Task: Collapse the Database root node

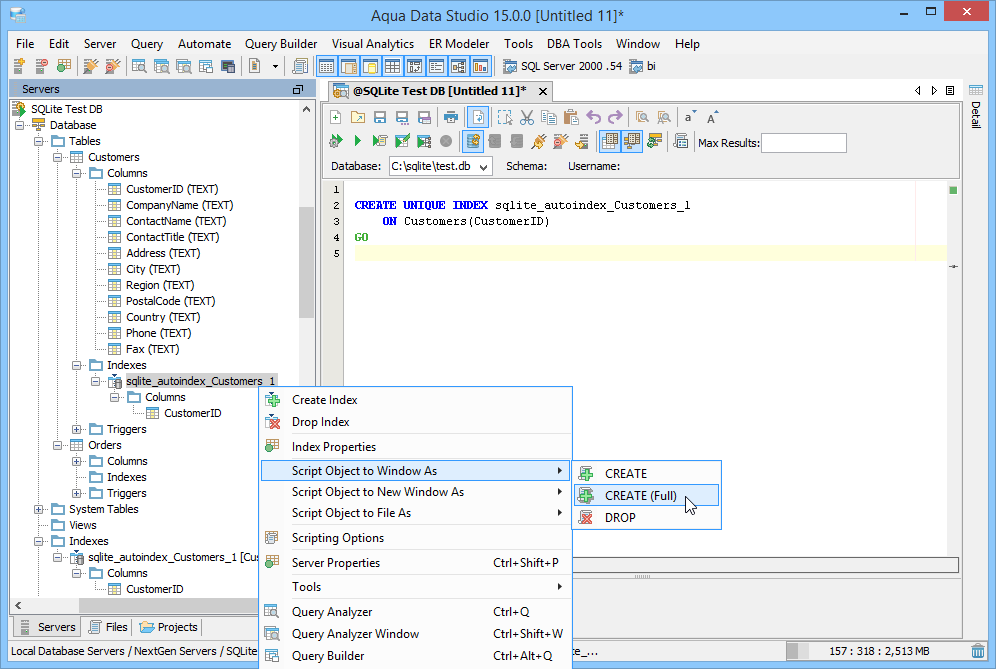Action: (19, 125)
